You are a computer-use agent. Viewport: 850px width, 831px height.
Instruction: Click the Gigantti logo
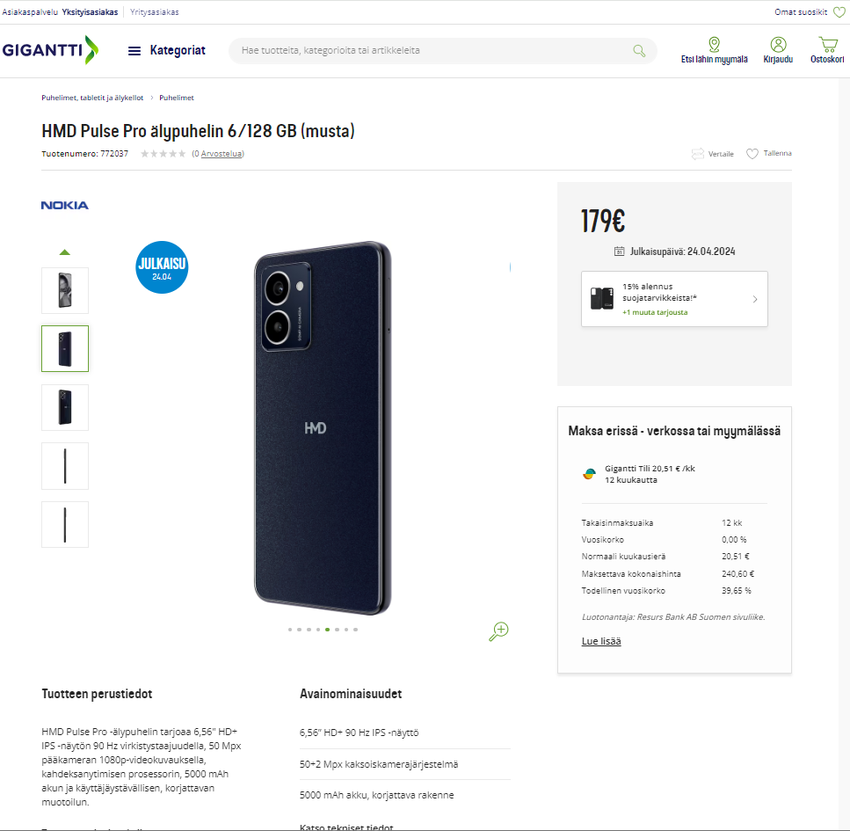tap(50, 50)
